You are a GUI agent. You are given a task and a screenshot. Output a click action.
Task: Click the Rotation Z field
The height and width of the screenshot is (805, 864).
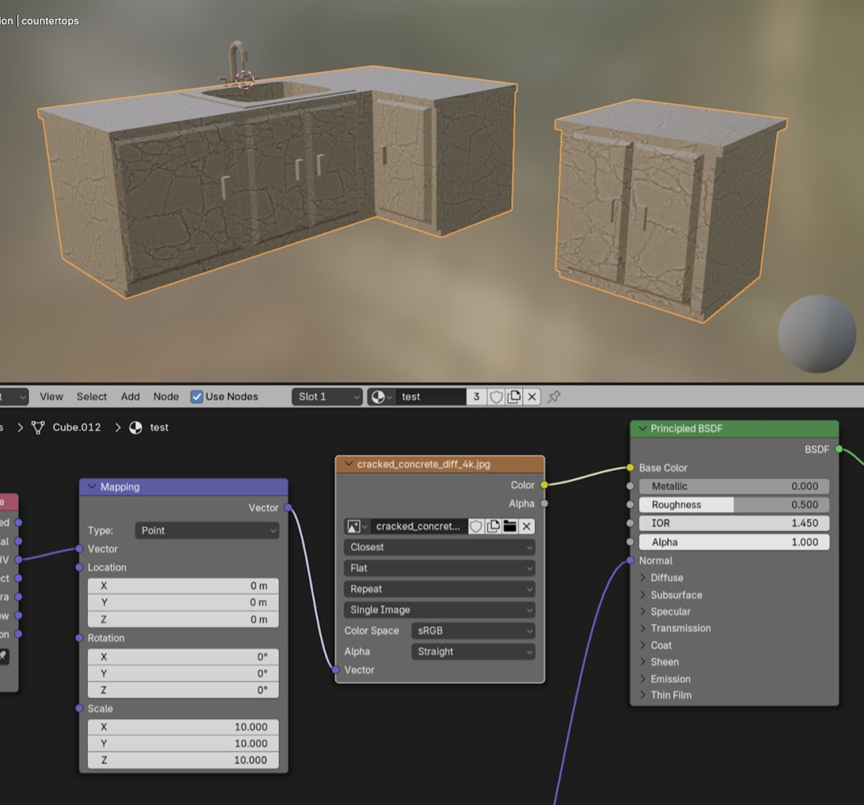coord(183,690)
